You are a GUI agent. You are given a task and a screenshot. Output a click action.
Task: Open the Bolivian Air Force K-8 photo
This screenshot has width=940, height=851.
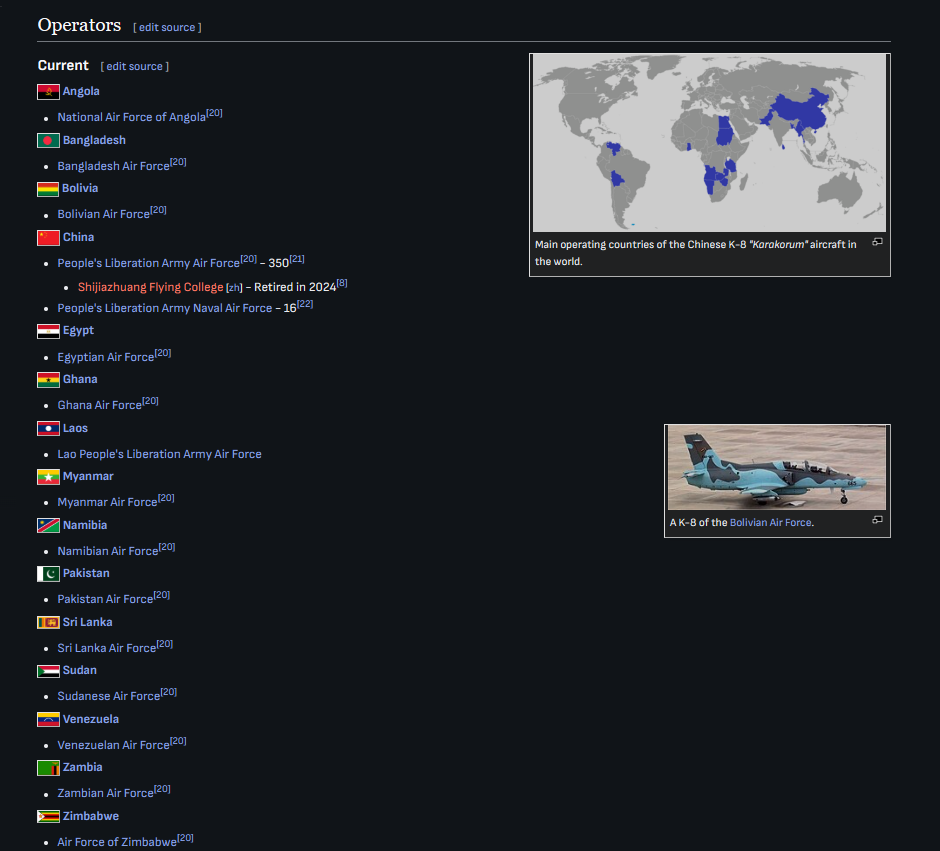[x=777, y=467]
